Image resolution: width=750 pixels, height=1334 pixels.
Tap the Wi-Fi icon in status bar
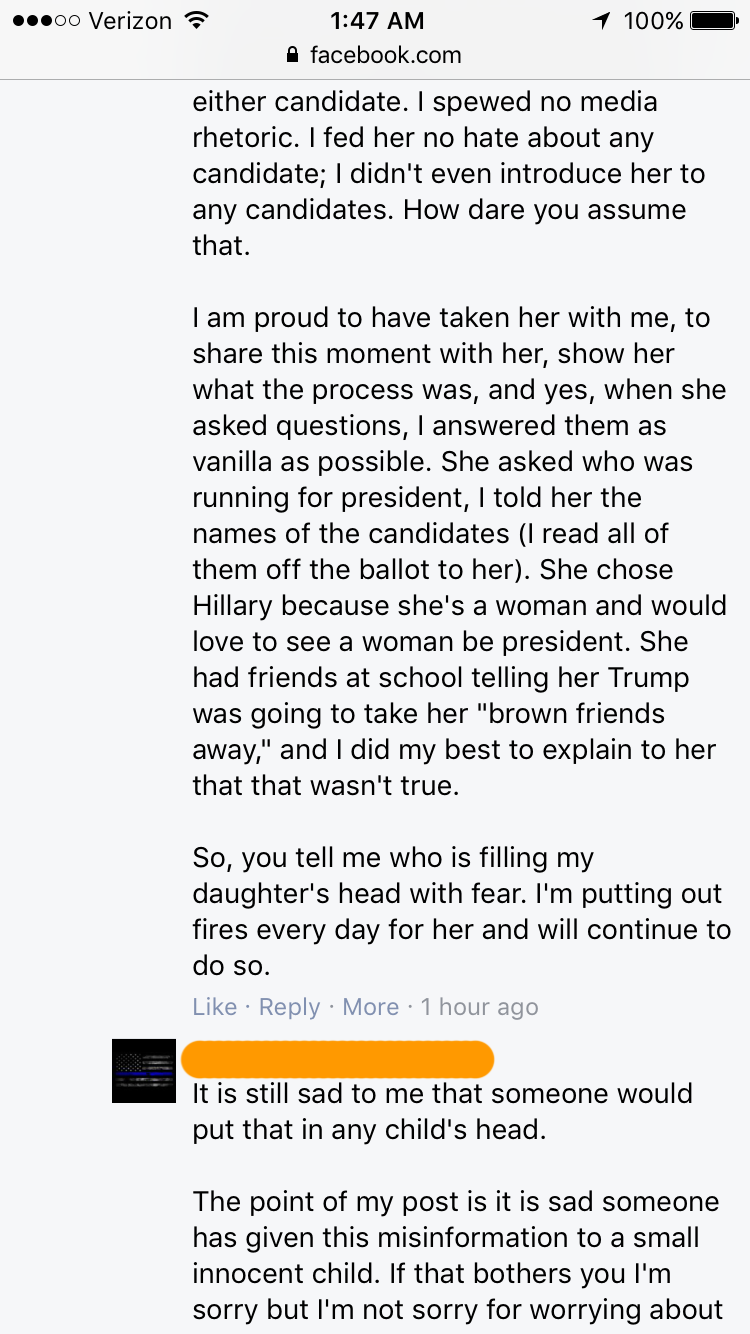(197, 20)
